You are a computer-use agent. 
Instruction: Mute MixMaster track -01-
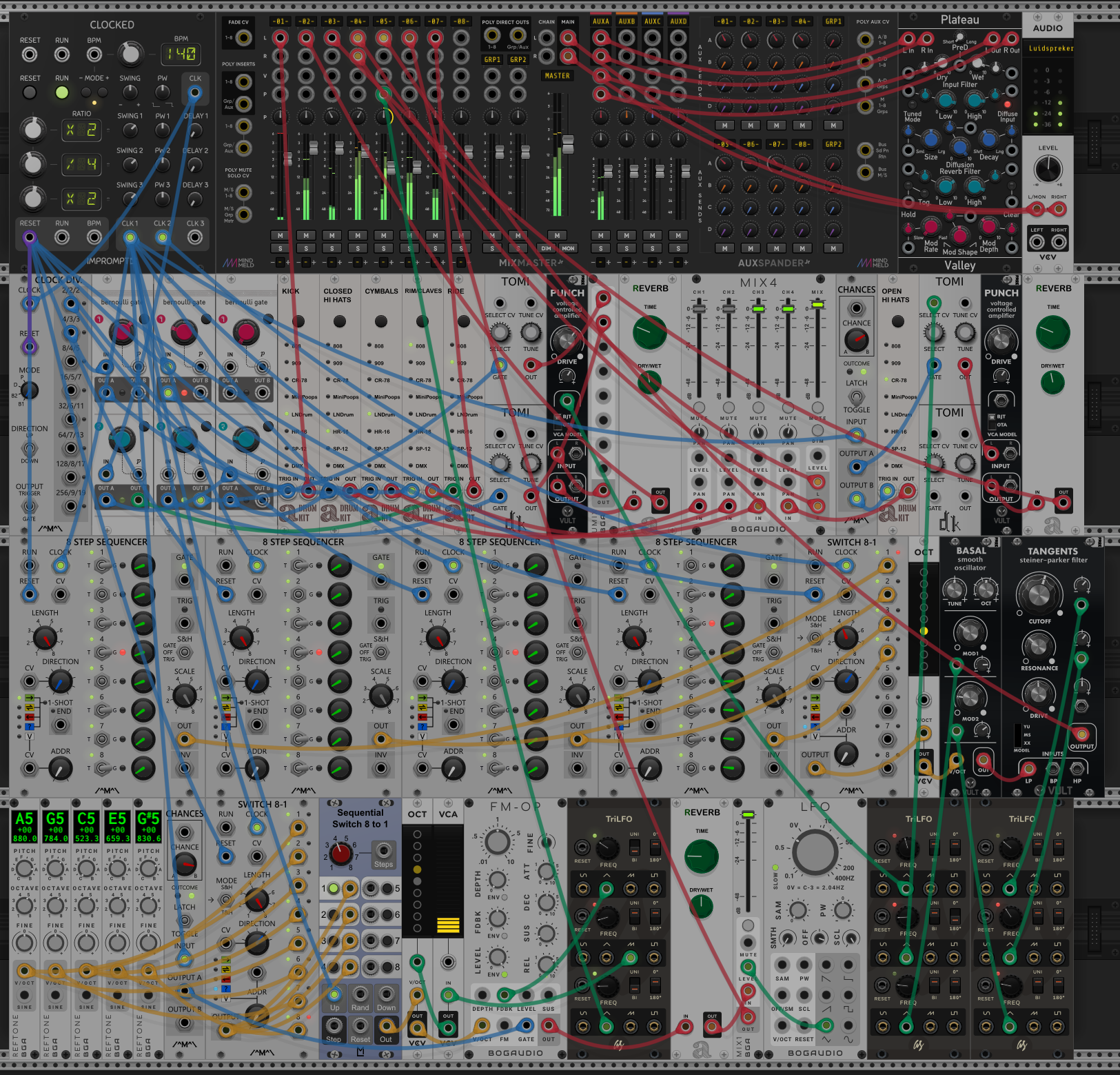click(280, 235)
